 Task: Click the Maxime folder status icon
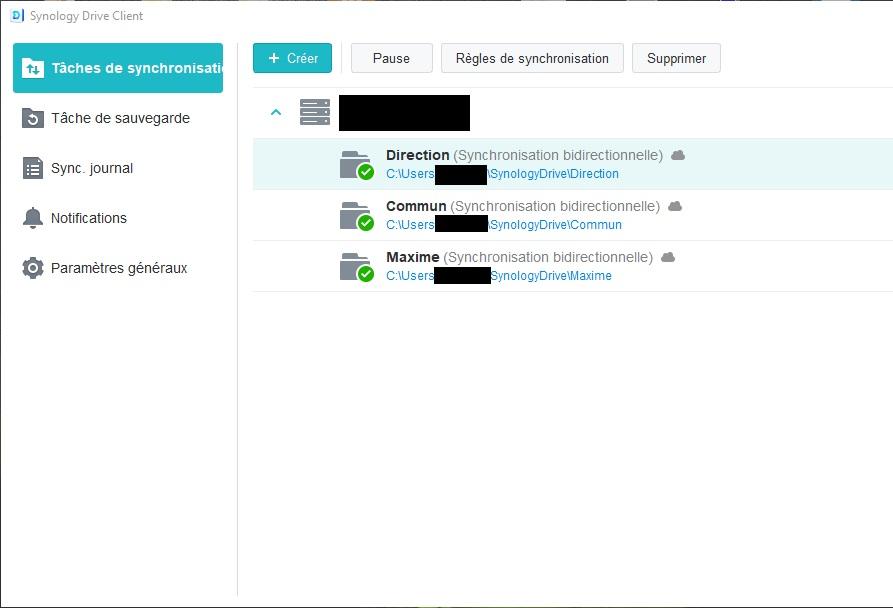point(357,267)
